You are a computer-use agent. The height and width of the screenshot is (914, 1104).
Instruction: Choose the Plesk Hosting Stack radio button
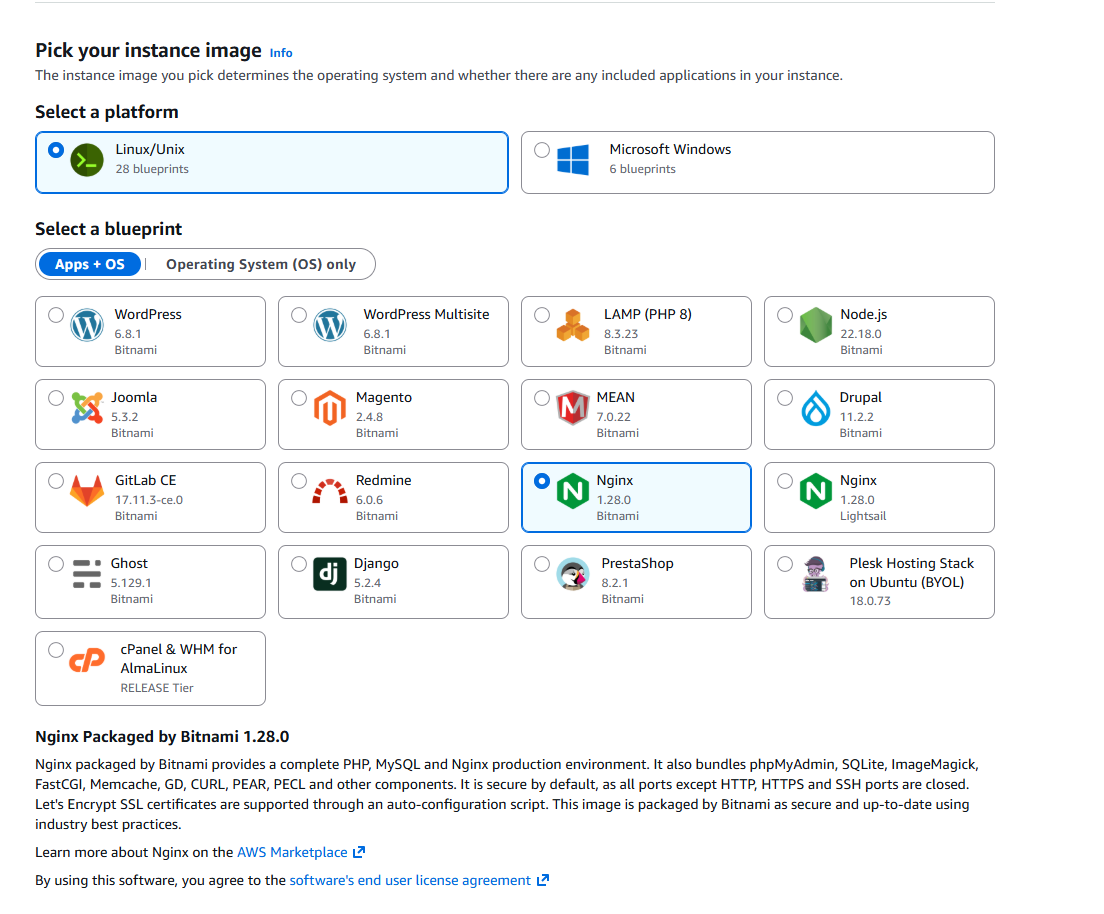pyautogui.click(x=784, y=564)
